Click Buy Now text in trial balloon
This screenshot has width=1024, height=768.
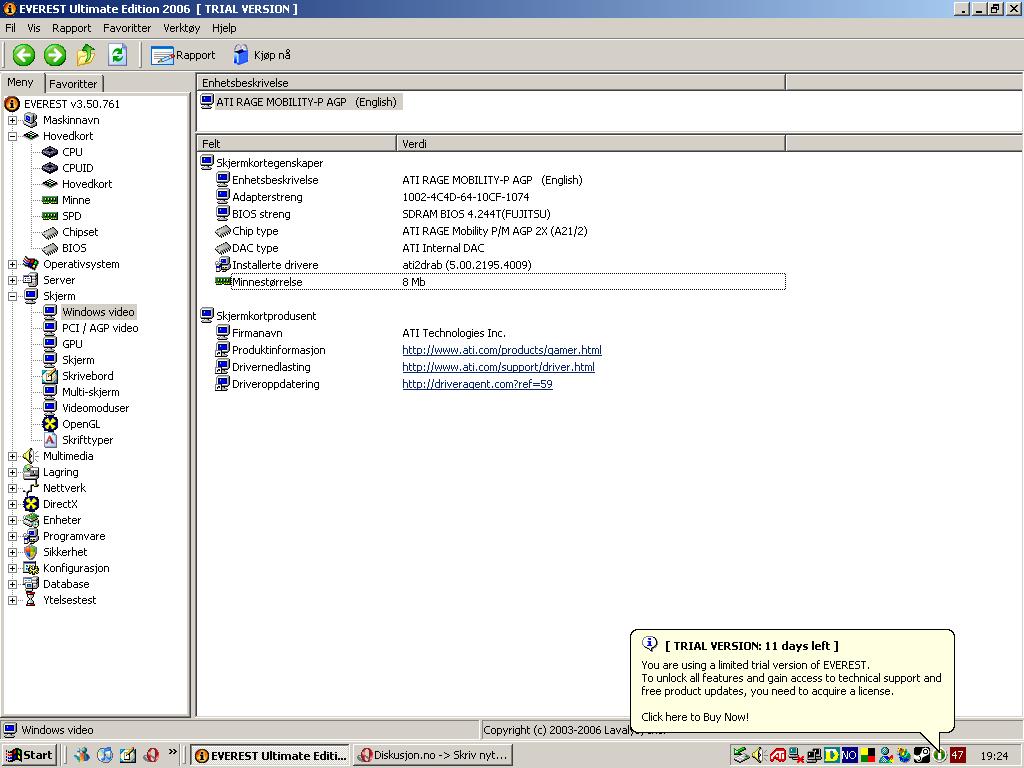click(x=695, y=717)
